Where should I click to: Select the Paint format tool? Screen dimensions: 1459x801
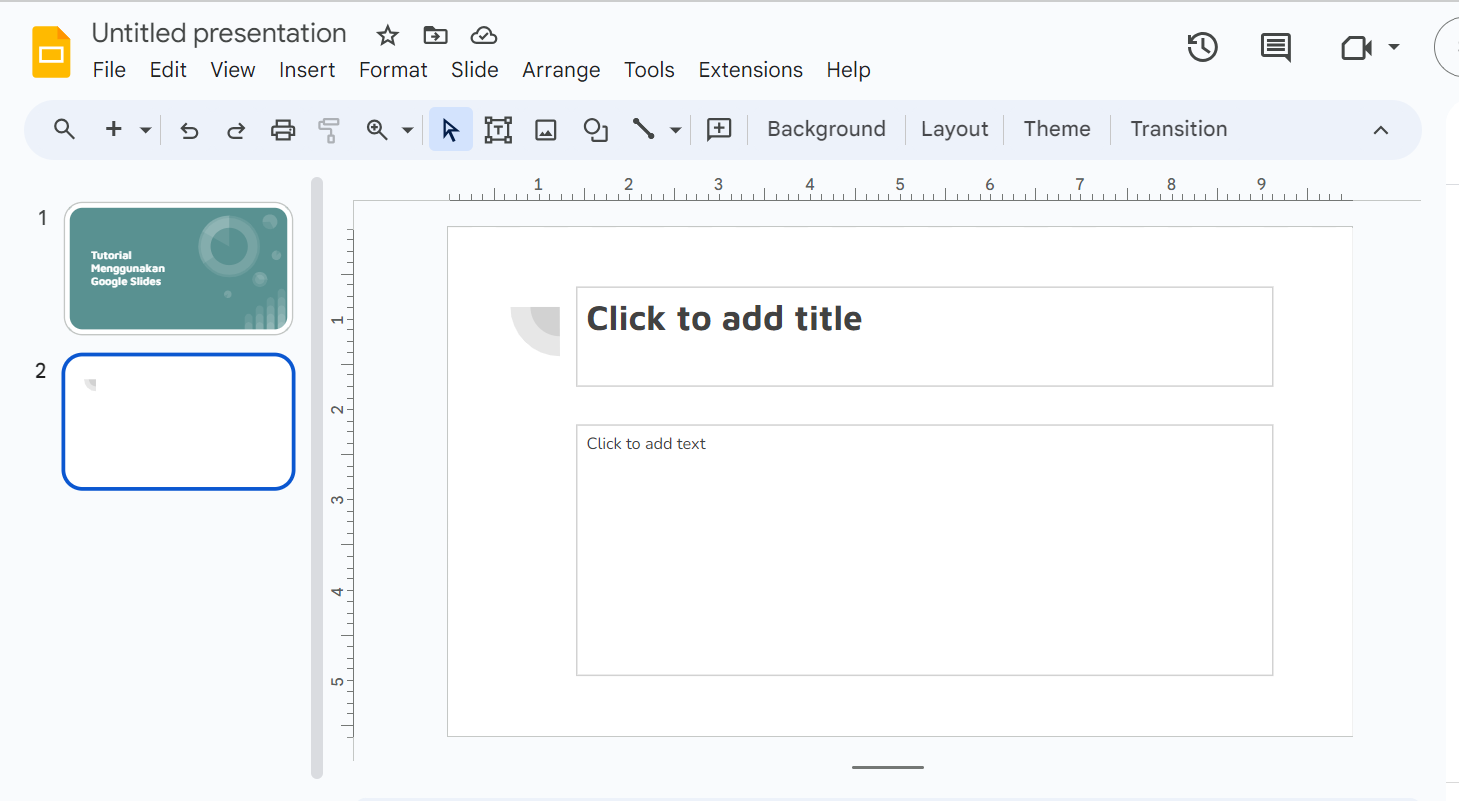[x=329, y=129]
